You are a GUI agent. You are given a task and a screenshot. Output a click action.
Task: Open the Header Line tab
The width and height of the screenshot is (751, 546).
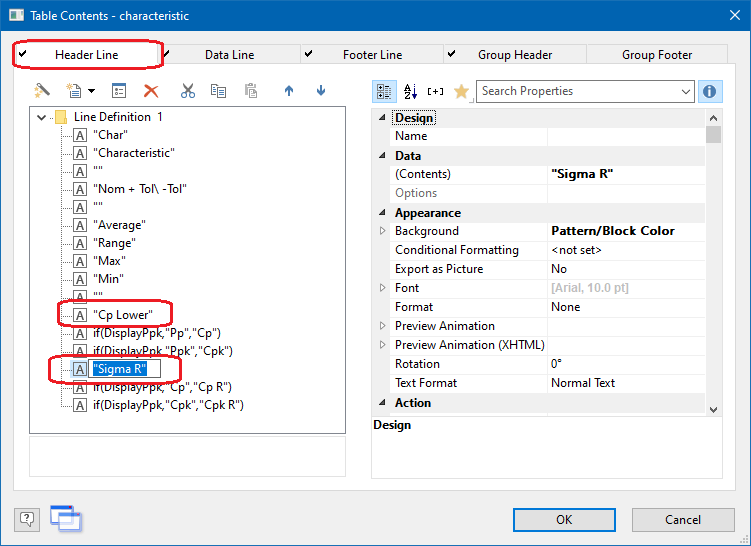point(87,55)
